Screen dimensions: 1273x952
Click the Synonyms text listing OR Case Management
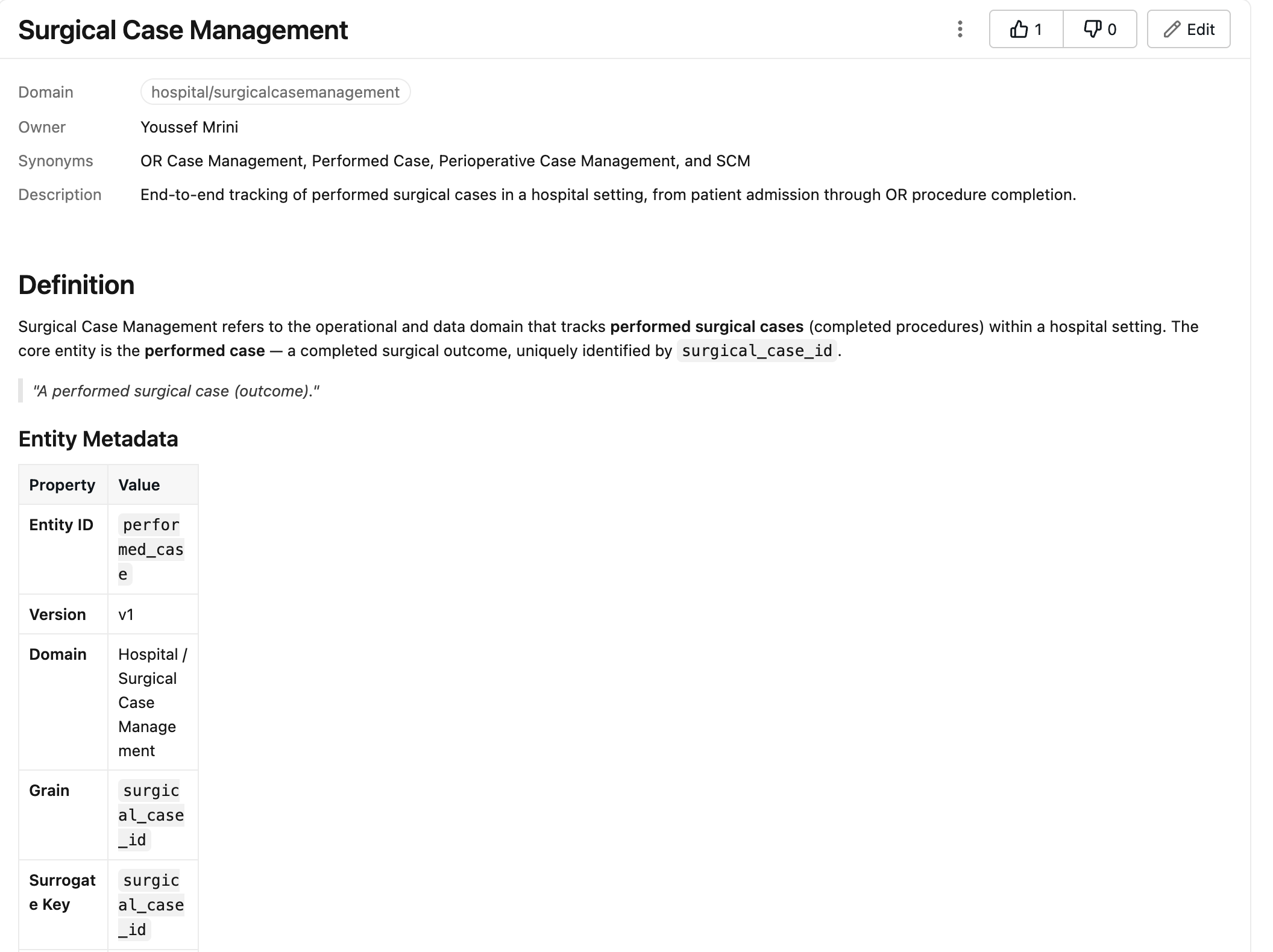coord(445,161)
